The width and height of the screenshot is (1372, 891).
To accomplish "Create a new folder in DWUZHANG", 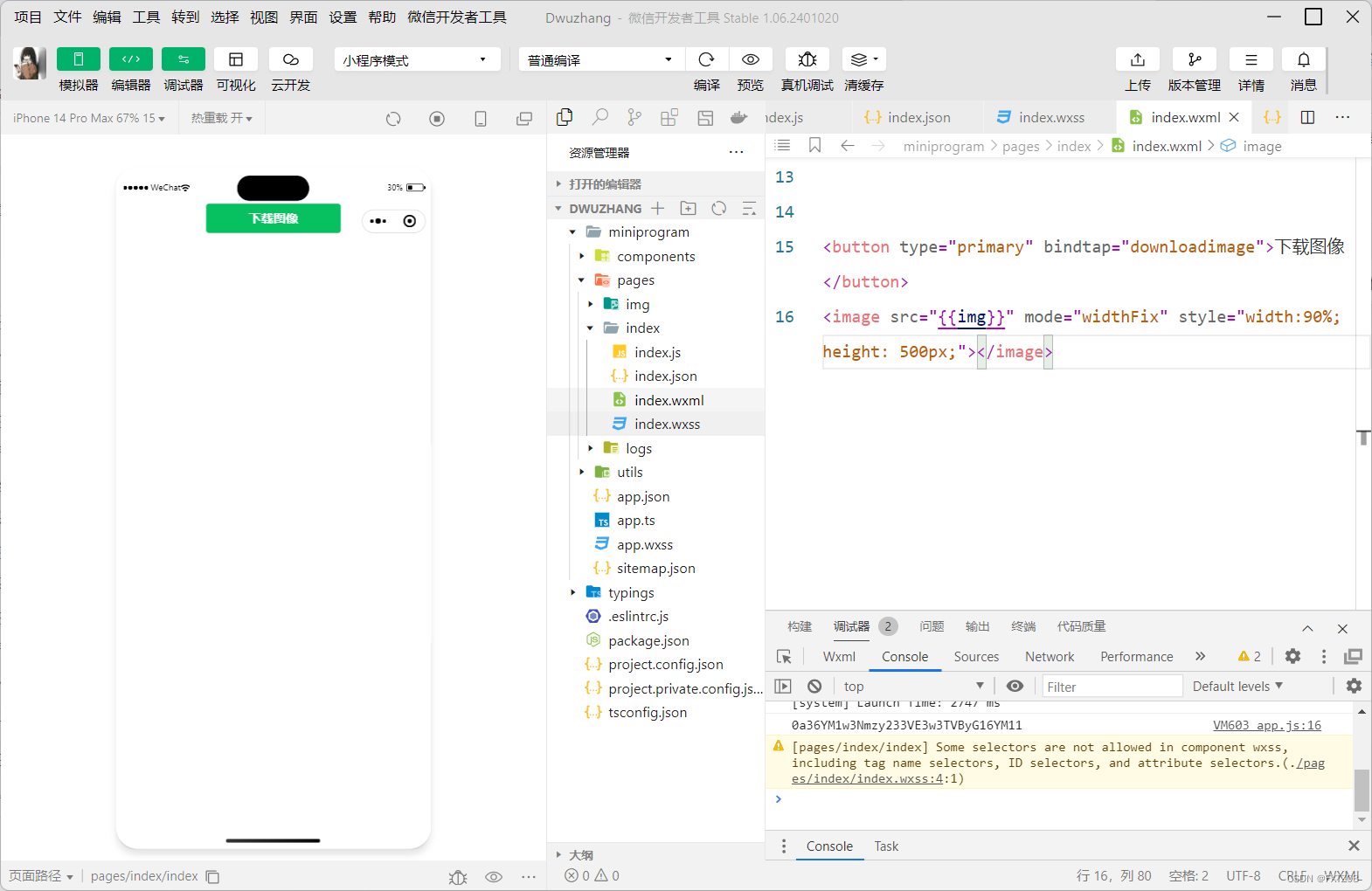I will point(689,209).
